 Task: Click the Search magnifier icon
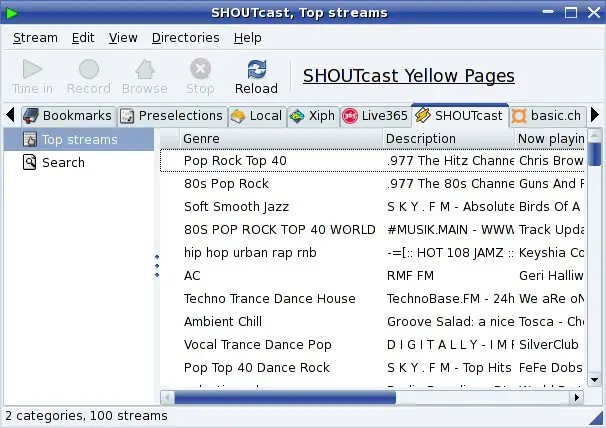coord(30,162)
